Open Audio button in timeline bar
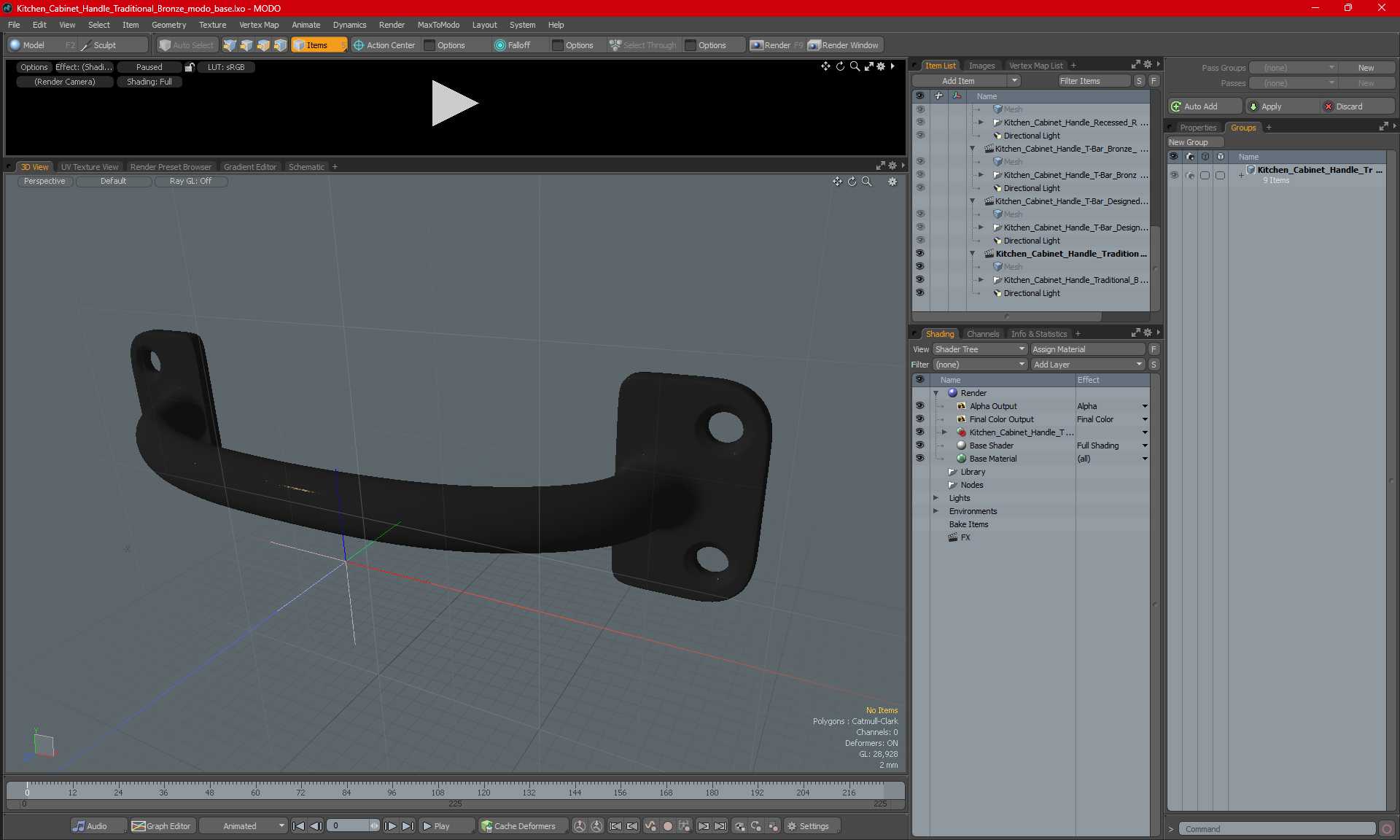Image resolution: width=1400 pixels, height=840 pixels. (x=99, y=826)
